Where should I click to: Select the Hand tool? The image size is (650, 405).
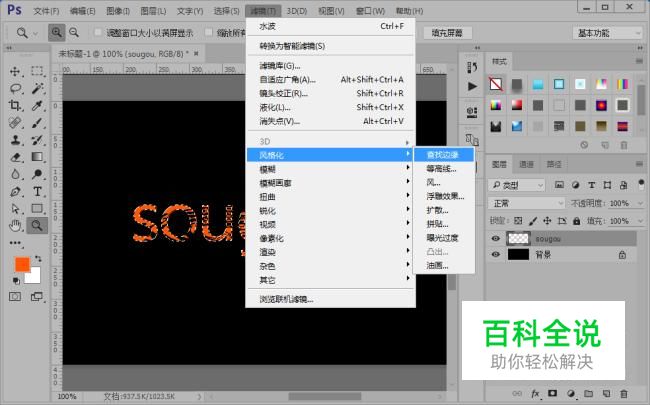click(15, 226)
